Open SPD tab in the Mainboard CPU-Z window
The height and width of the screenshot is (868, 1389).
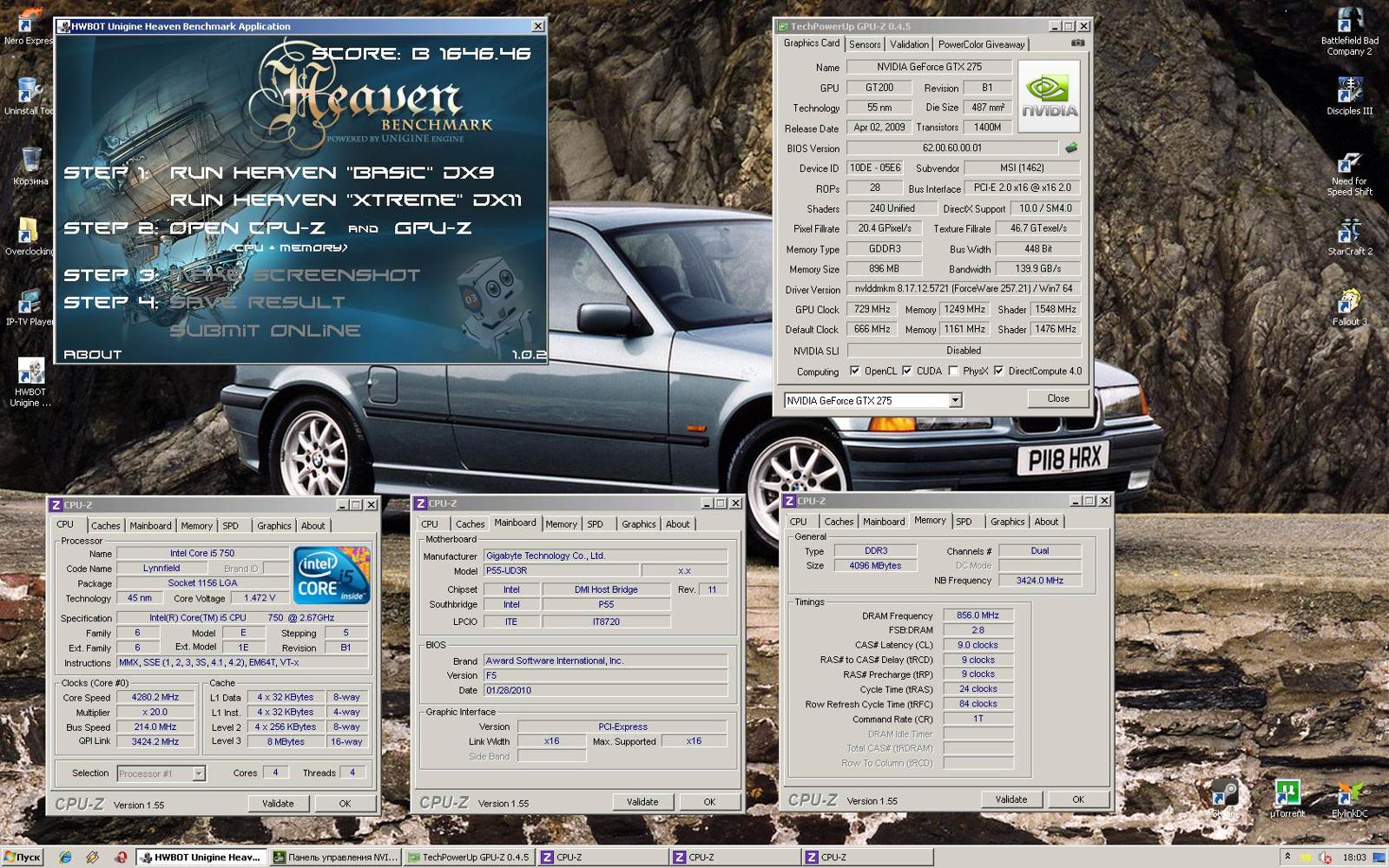tap(595, 524)
